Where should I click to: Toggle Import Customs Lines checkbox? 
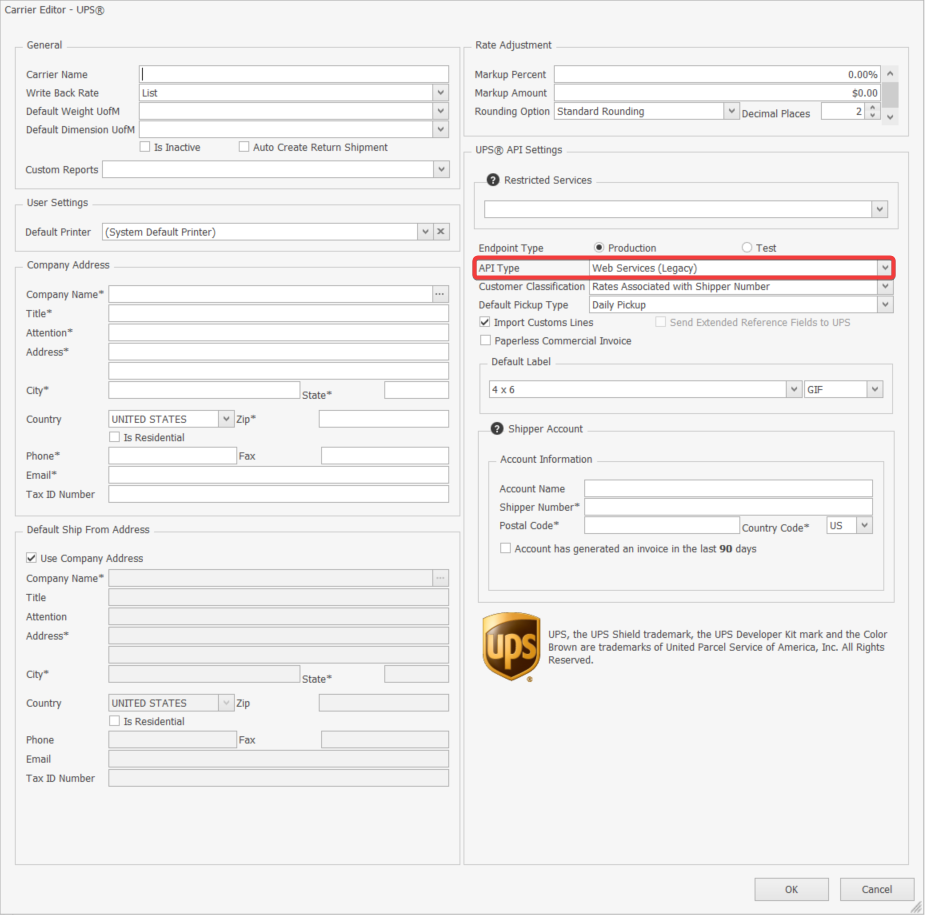tap(485, 323)
